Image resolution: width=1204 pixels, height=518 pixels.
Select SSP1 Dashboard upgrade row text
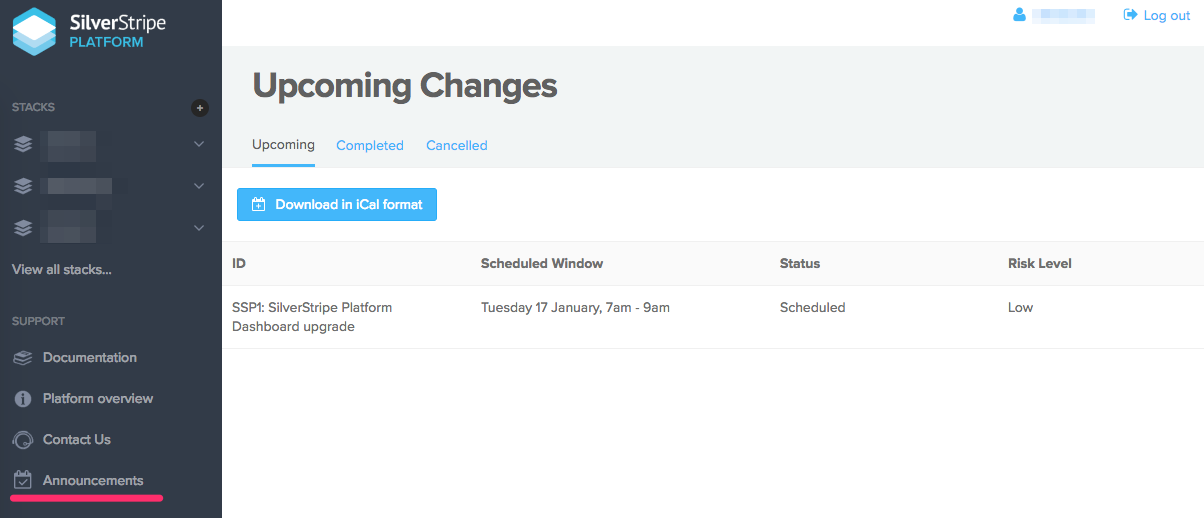coord(312,317)
